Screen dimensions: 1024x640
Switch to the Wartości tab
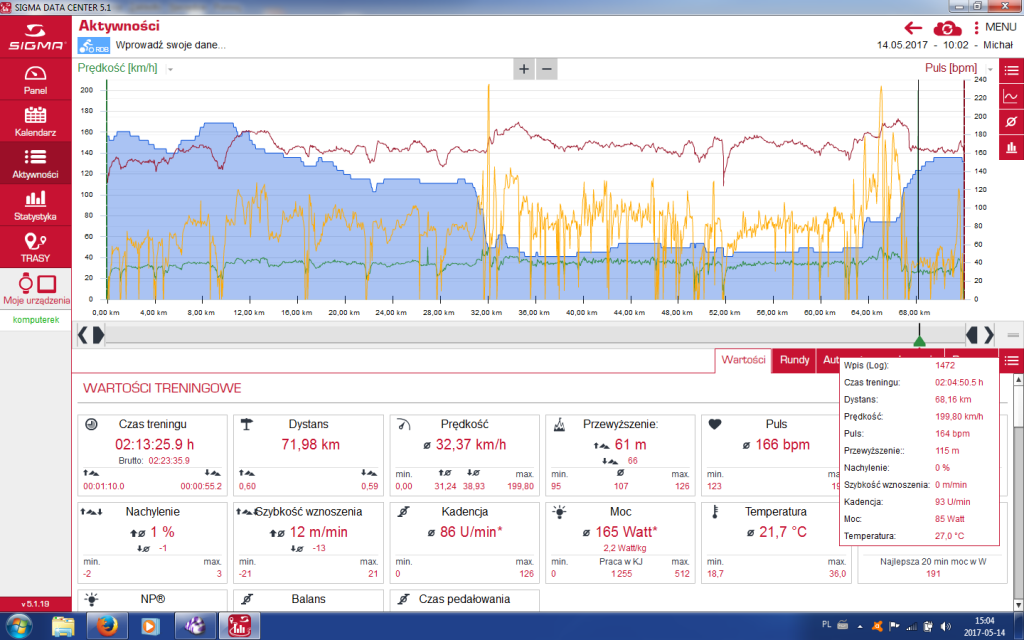pos(743,360)
